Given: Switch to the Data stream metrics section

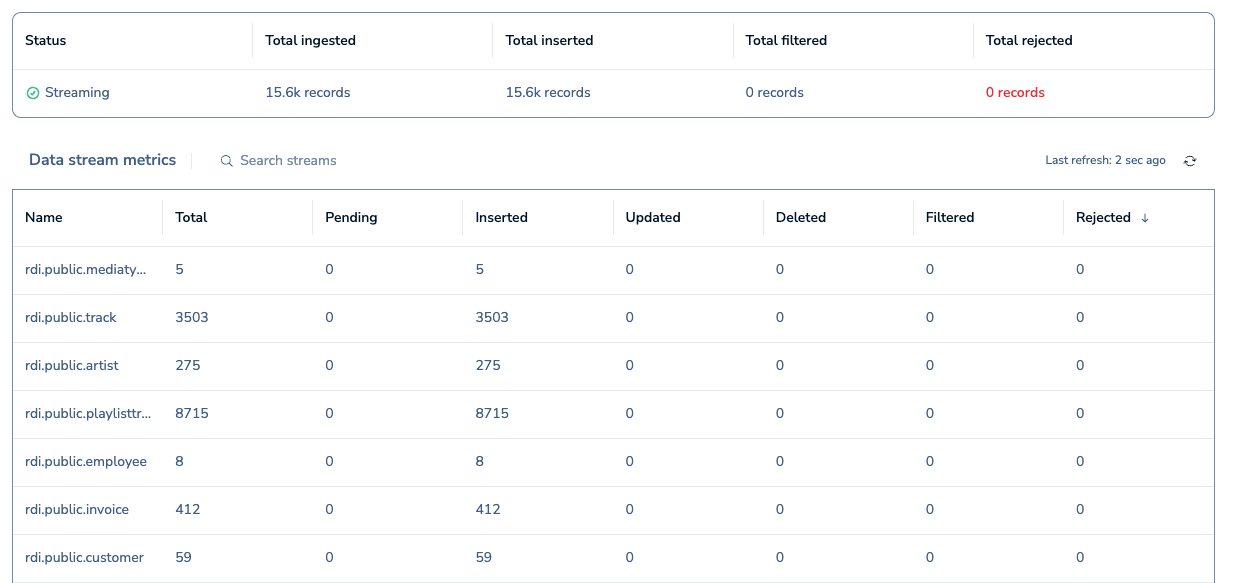Looking at the screenshot, I should [102, 160].
